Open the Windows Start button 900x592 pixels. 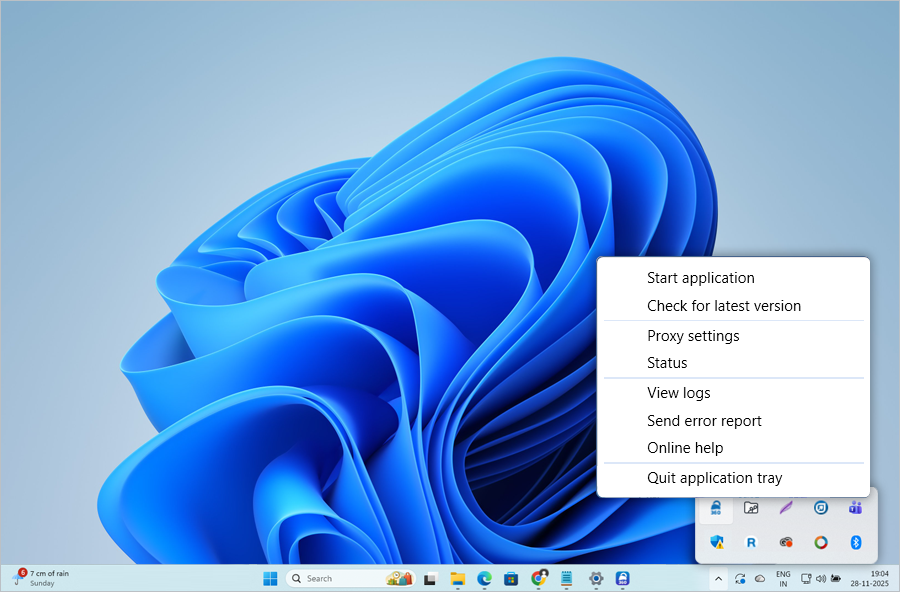pos(270,578)
